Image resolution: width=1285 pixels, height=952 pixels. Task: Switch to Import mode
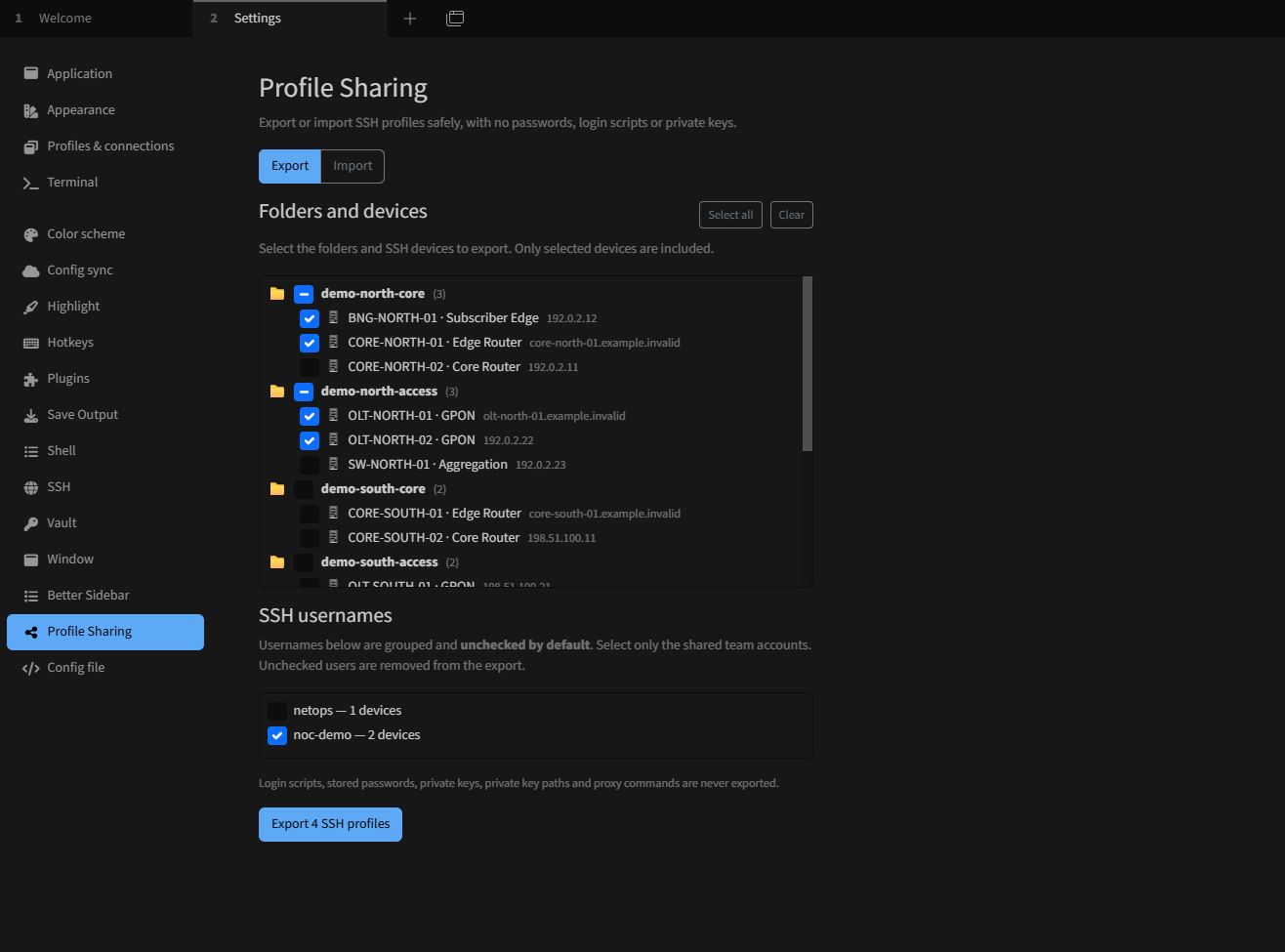352,166
